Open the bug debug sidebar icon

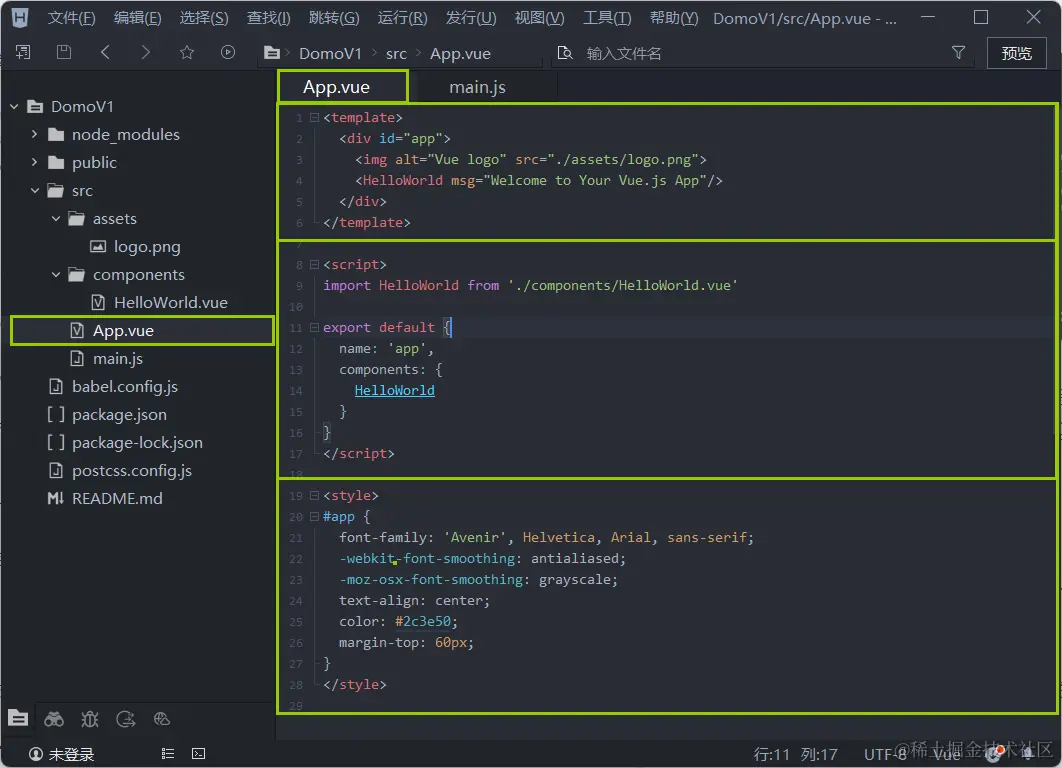90,719
